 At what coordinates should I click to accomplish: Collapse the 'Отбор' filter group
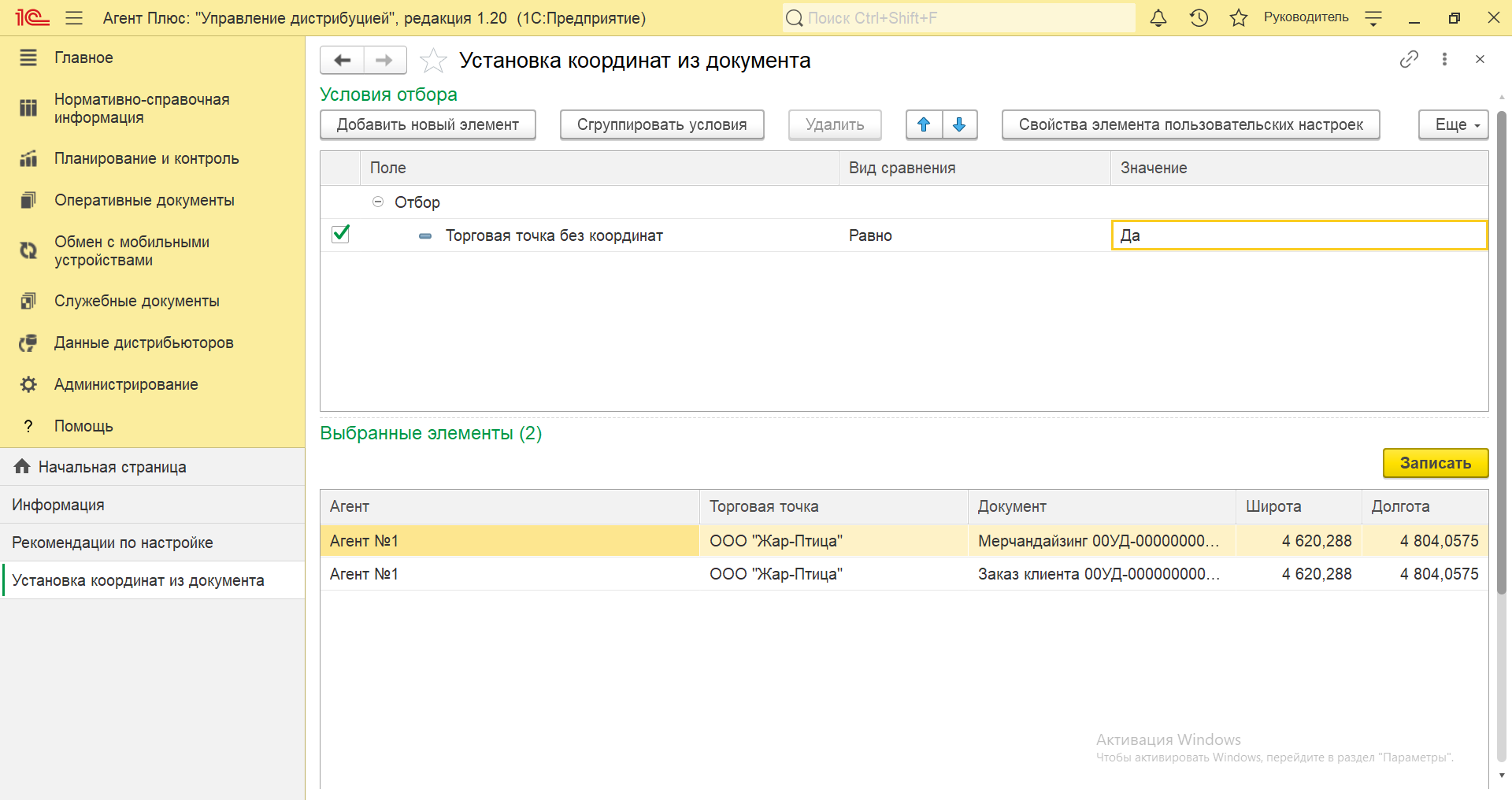tap(378, 202)
